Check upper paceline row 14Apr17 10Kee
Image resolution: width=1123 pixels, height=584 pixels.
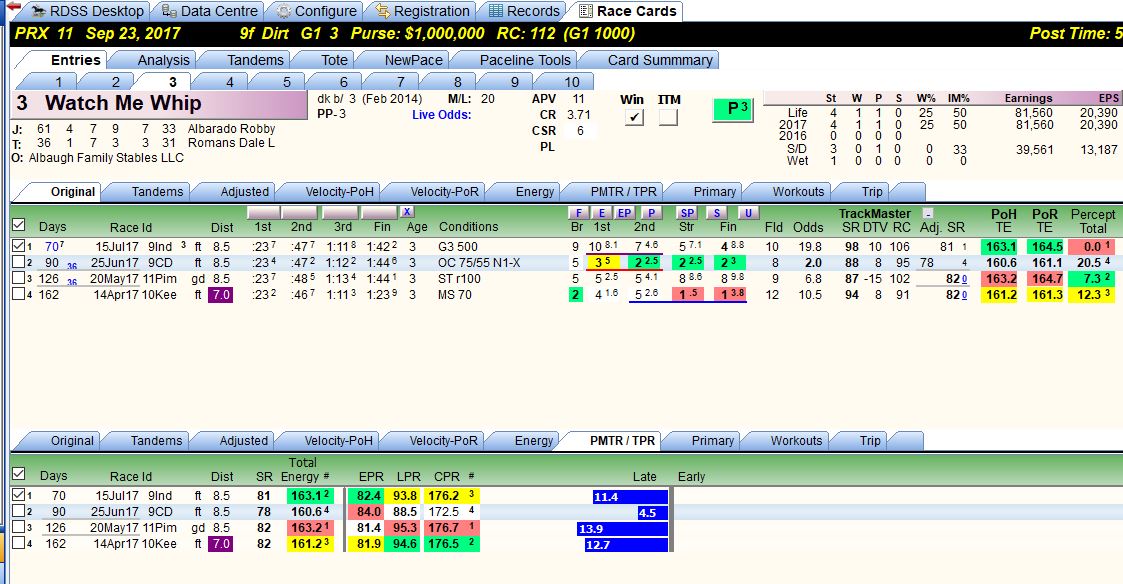pos(19,294)
